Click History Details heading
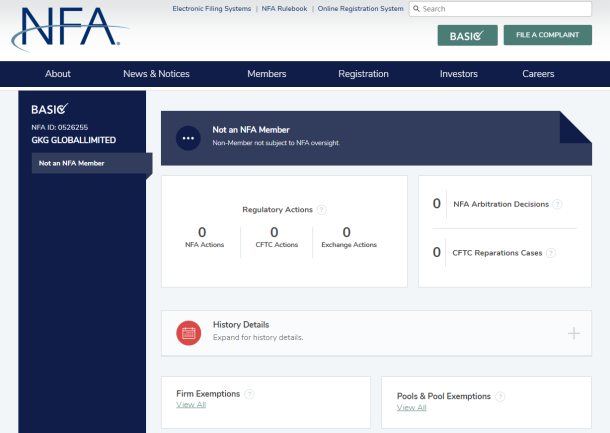610x433 pixels. pos(241,324)
